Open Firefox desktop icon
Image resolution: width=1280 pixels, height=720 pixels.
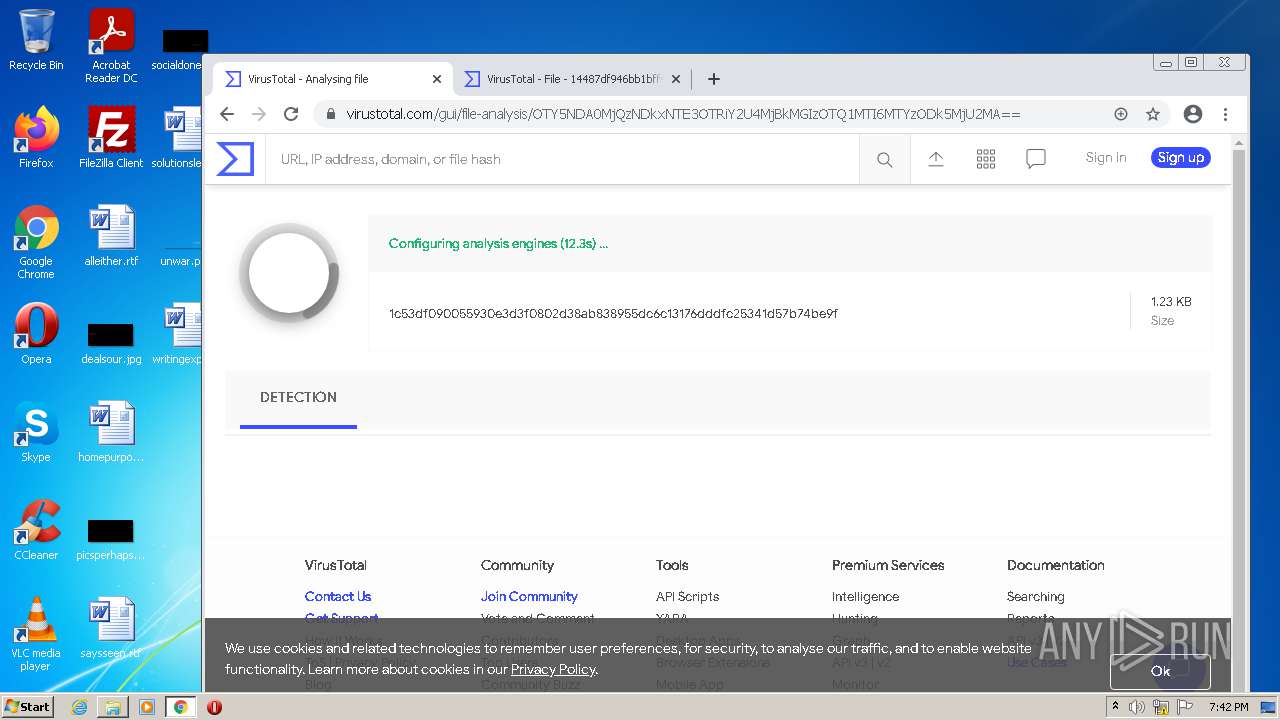(x=36, y=138)
